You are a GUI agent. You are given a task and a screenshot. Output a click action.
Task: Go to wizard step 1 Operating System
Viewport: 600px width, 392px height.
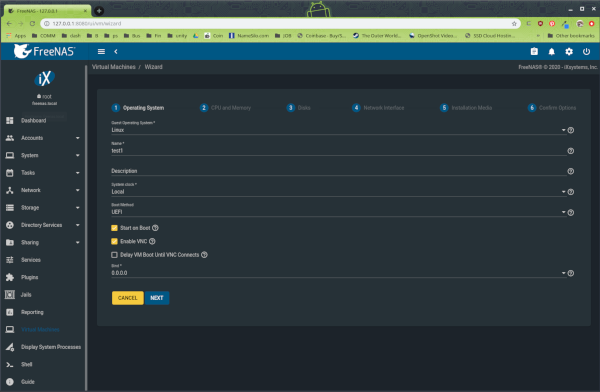click(138, 108)
